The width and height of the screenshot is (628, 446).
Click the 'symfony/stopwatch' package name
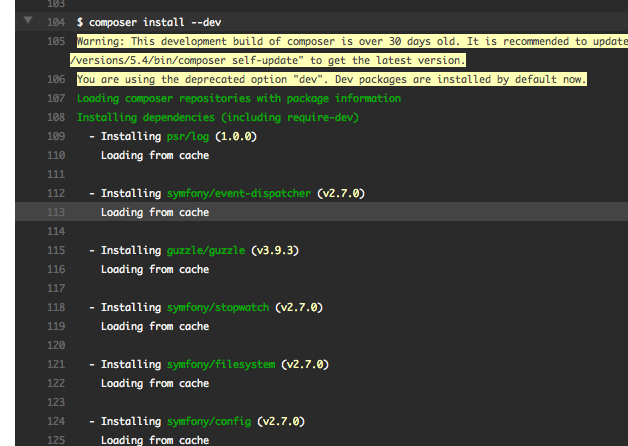(x=218, y=307)
